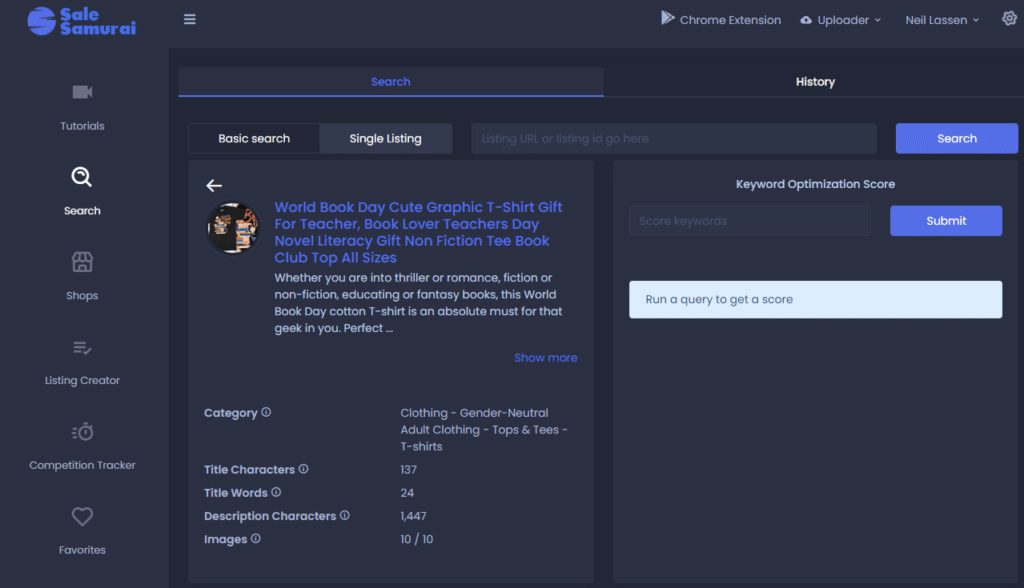
Task: Click the Images info icon
Action: tap(256, 538)
